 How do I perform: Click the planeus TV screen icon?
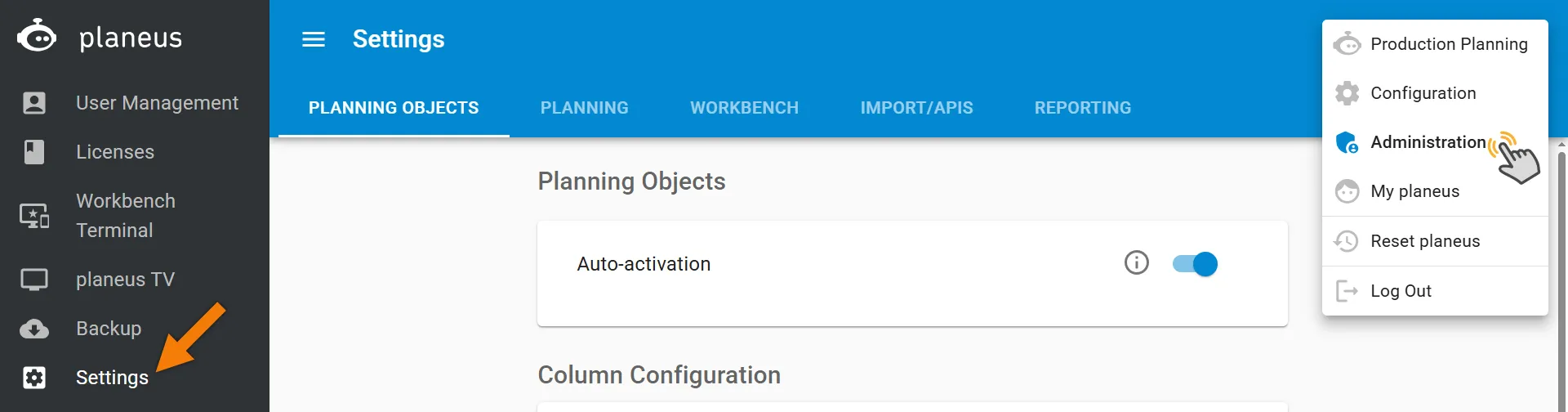point(34,280)
